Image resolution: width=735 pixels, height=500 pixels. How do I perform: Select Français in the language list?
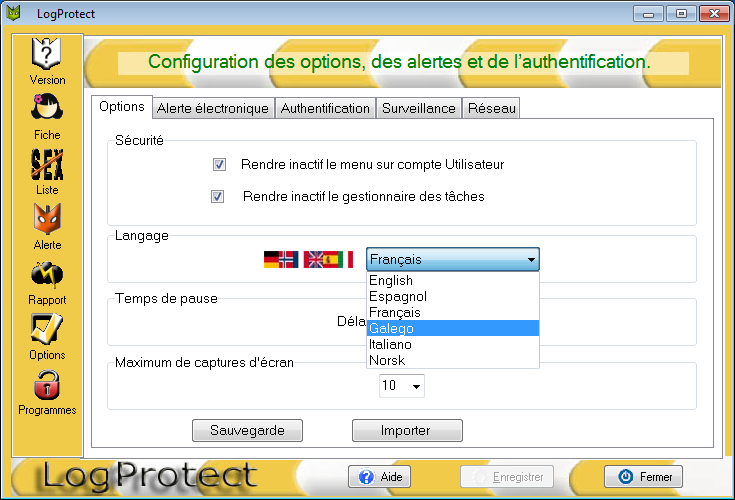pos(453,312)
